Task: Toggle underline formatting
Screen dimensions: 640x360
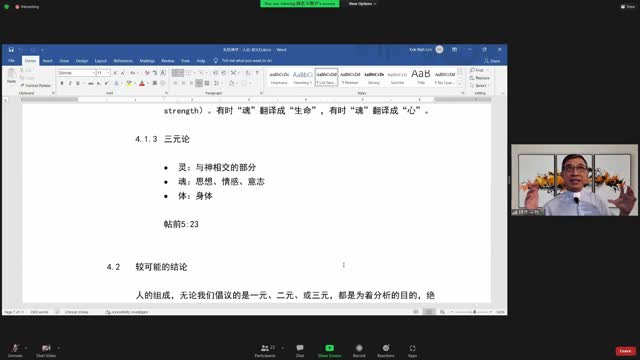Action: pos(78,83)
